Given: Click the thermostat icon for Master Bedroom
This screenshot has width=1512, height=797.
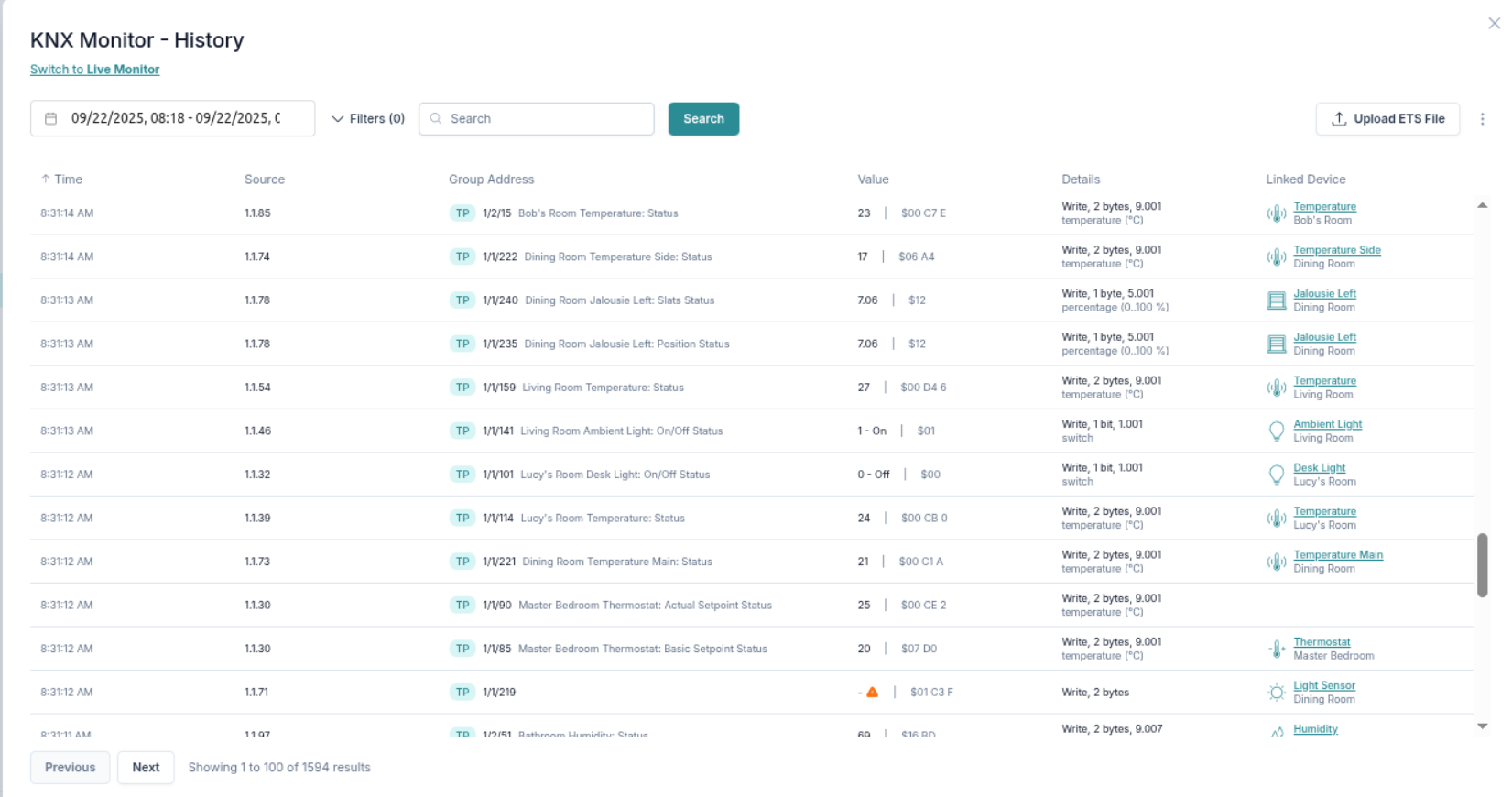Looking at the screenshot, I should [1276, 649].
